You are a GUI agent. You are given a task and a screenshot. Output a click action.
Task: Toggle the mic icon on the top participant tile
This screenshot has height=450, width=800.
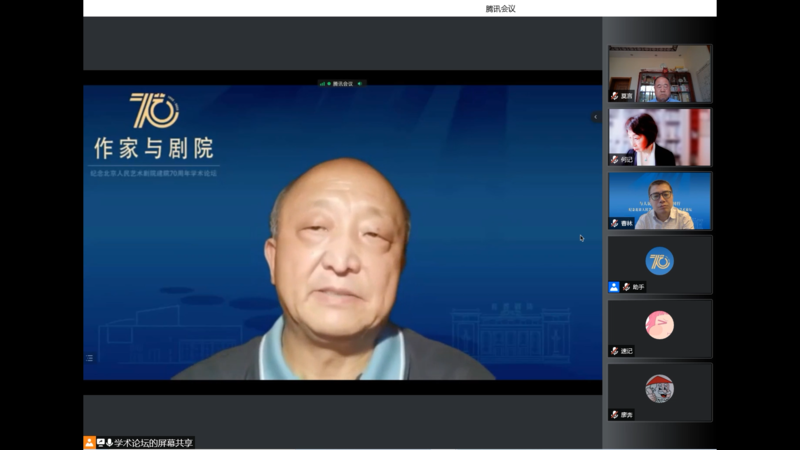615,96
